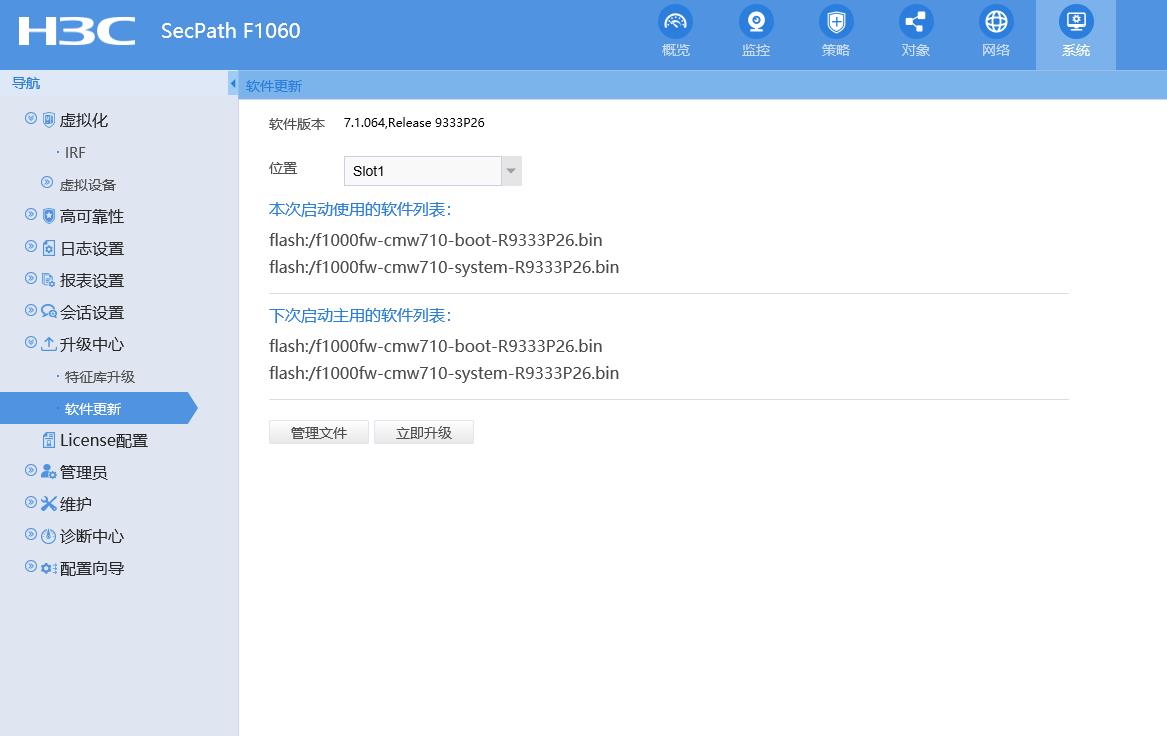
Task: Expand the 诊断中心 tree node
Action: 31,534
